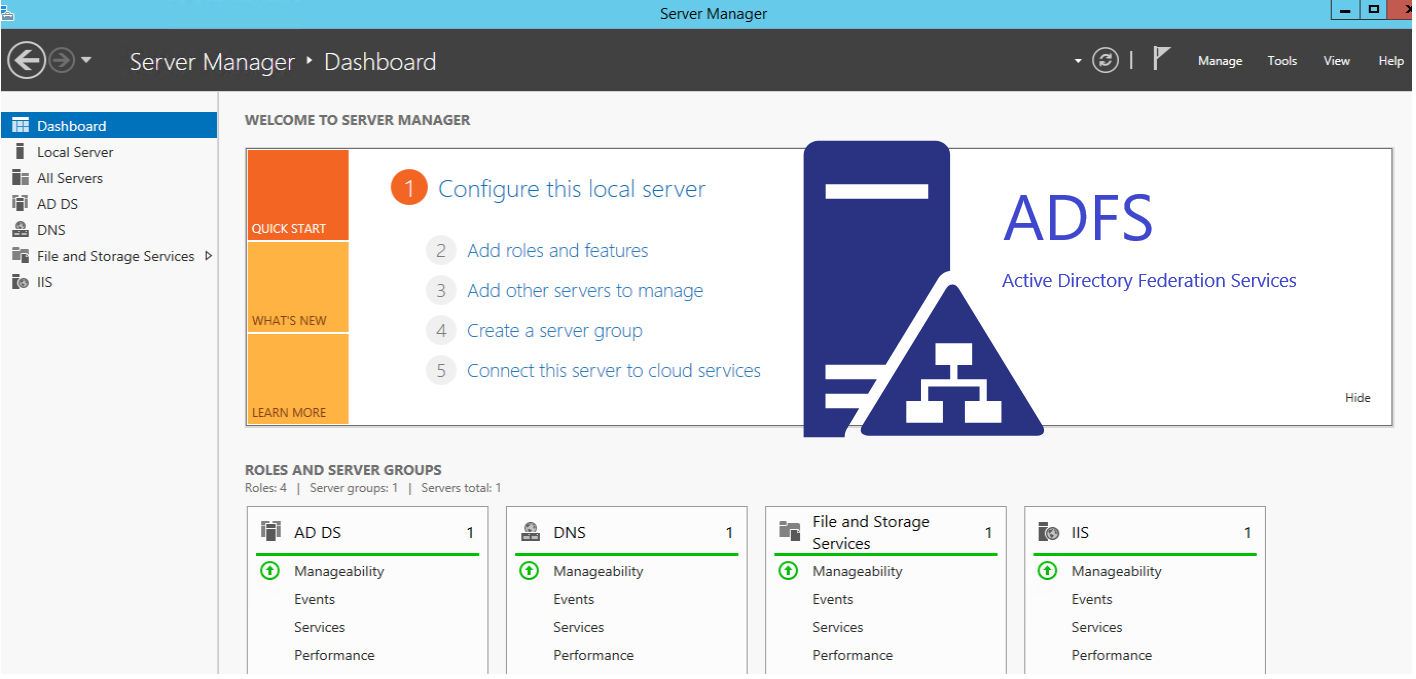The image size is (1416, 679).
Task: Click the Forward navigation arrow button
Action: pos(62,61)
